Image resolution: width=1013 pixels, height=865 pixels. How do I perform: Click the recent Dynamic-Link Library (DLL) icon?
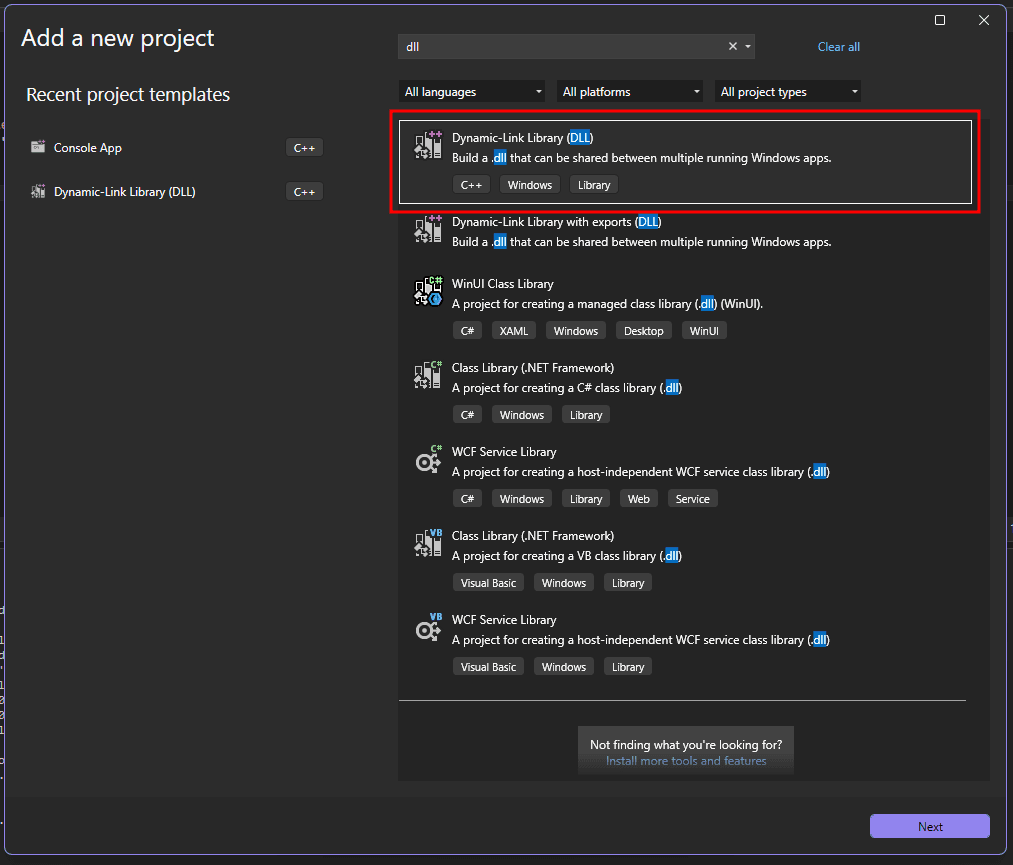(38, 191)
